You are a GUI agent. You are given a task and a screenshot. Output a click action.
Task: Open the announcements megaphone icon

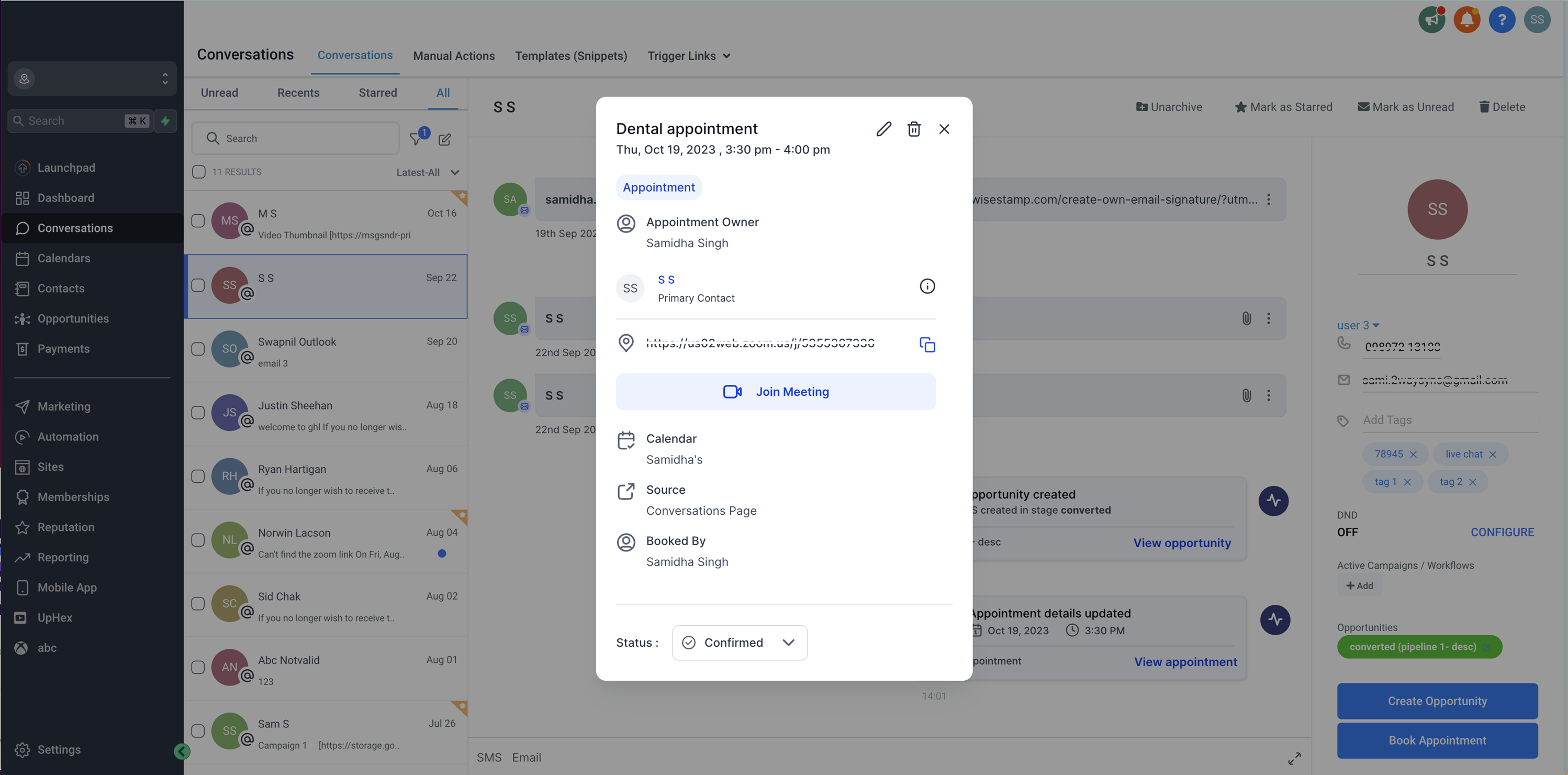coord(1431,19)
